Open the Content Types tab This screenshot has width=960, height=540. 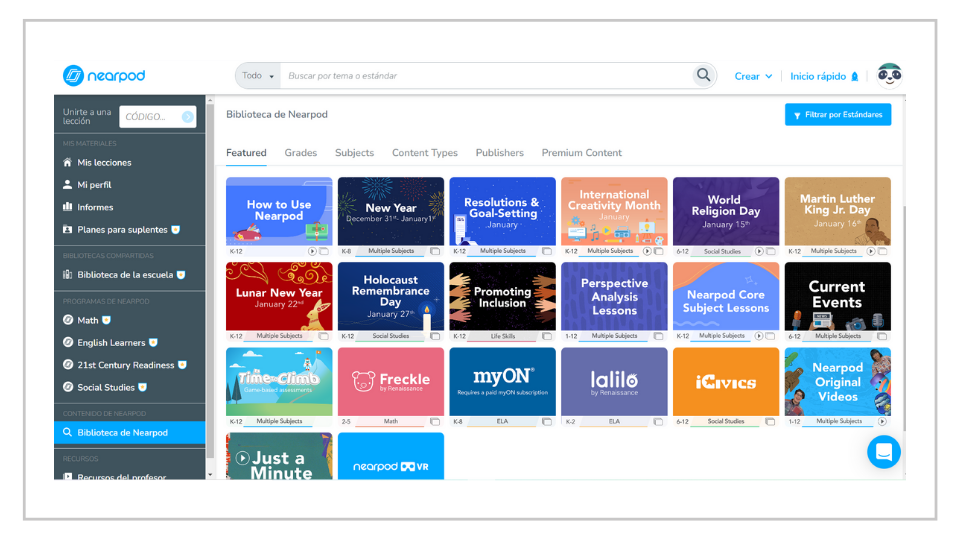[425, 153]
